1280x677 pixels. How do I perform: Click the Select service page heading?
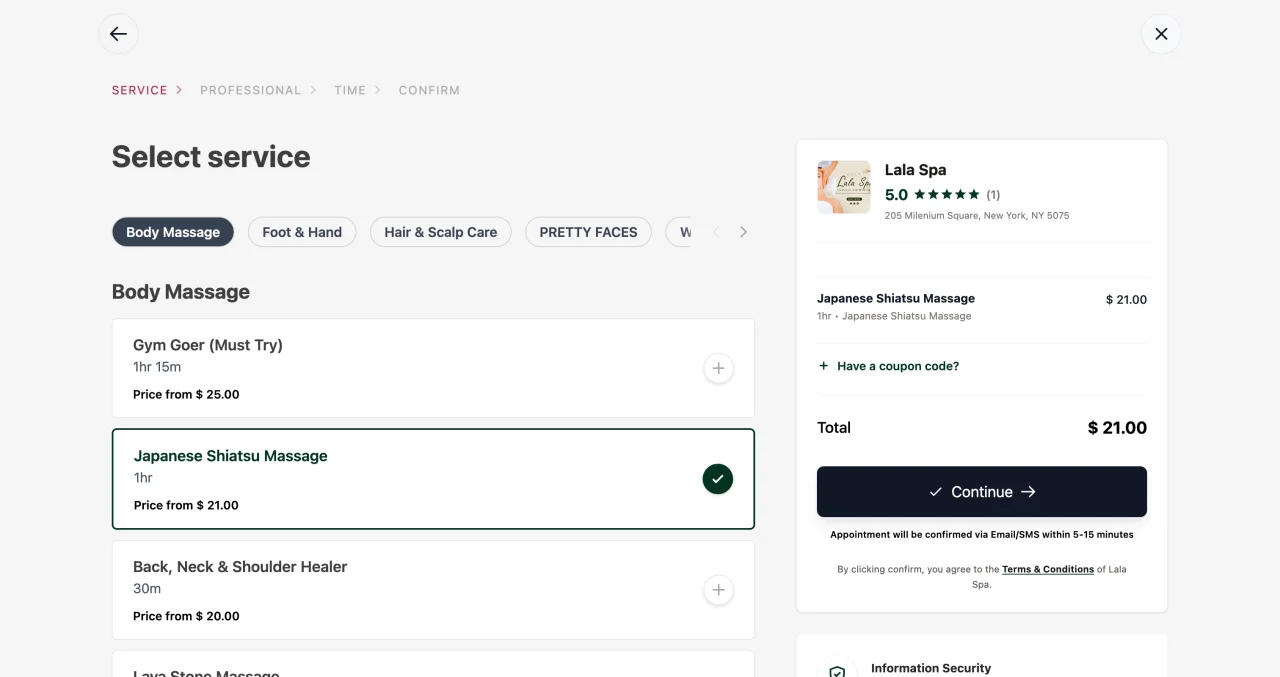click(x=211, y=157)
